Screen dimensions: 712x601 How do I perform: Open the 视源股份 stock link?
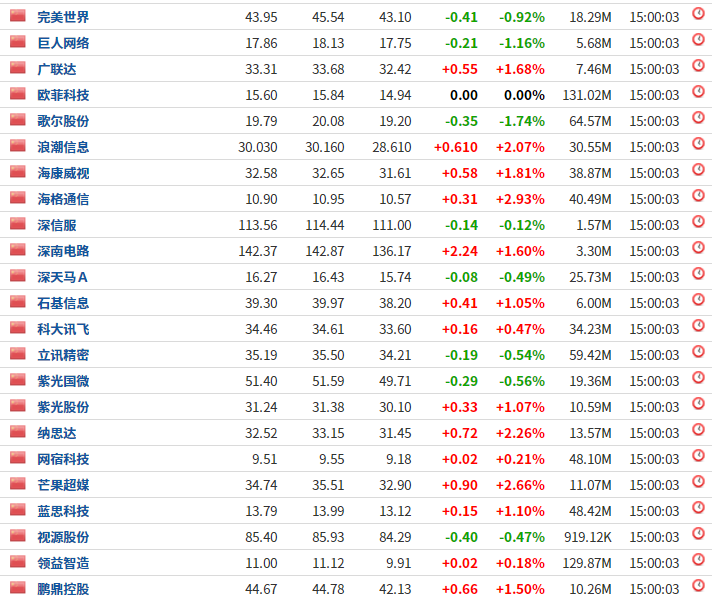coord(63,537)
